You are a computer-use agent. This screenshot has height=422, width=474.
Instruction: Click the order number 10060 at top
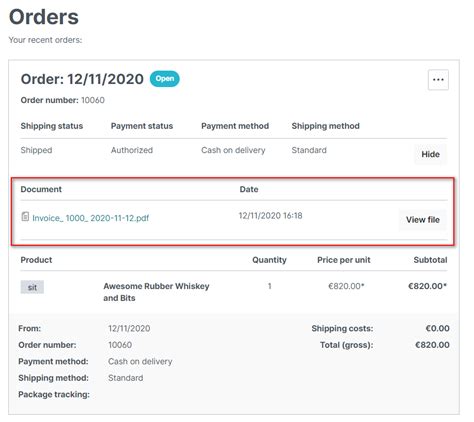click(x=93, y=100)
